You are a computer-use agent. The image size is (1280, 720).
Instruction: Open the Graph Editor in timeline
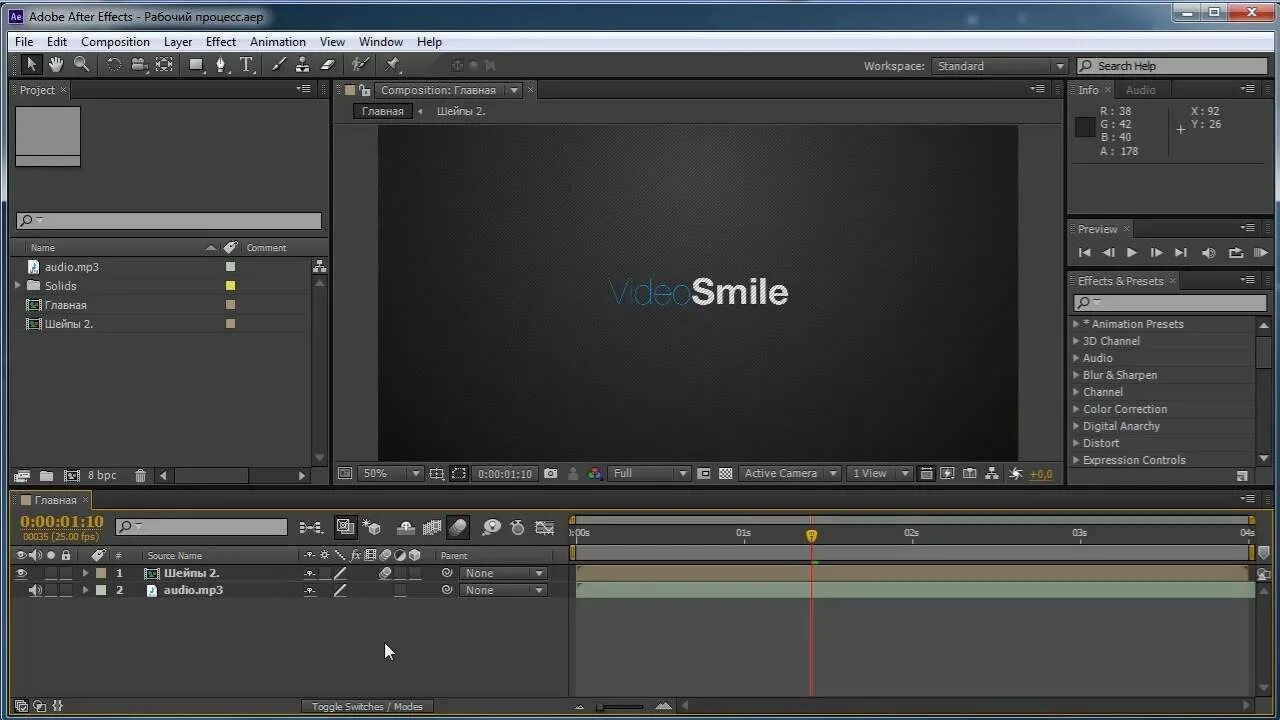545,527
